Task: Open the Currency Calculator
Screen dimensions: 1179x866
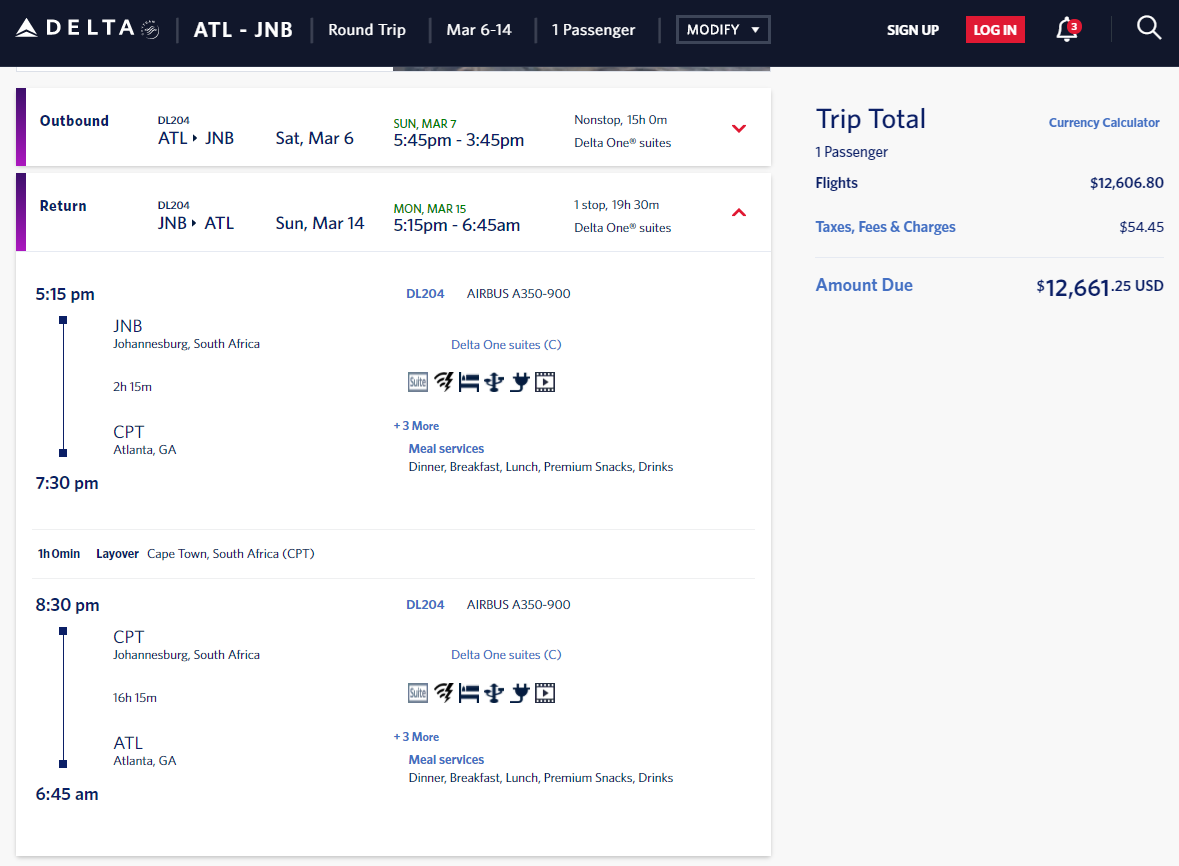Action: tap(1104, 122)
